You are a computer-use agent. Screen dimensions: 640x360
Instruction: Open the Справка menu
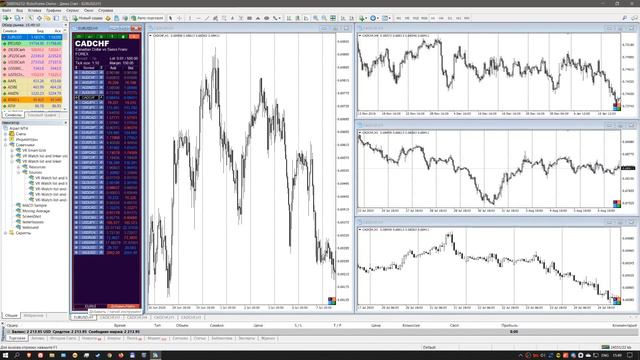pos(106,10)
